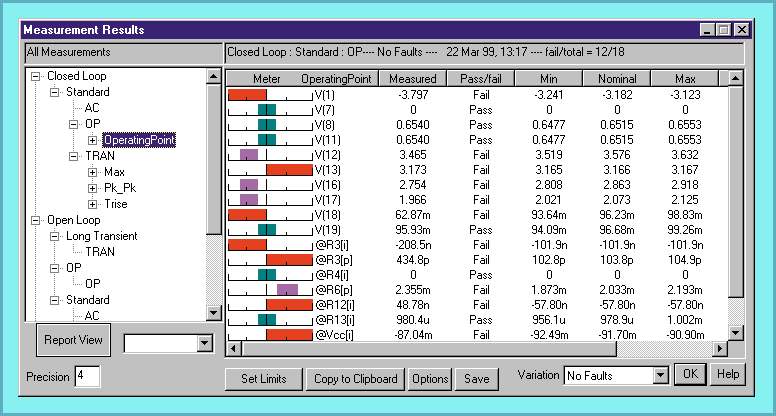Click the @Vcc[i] red meter bar
This screenshot has width=776, height=416.
click(289, 334)
